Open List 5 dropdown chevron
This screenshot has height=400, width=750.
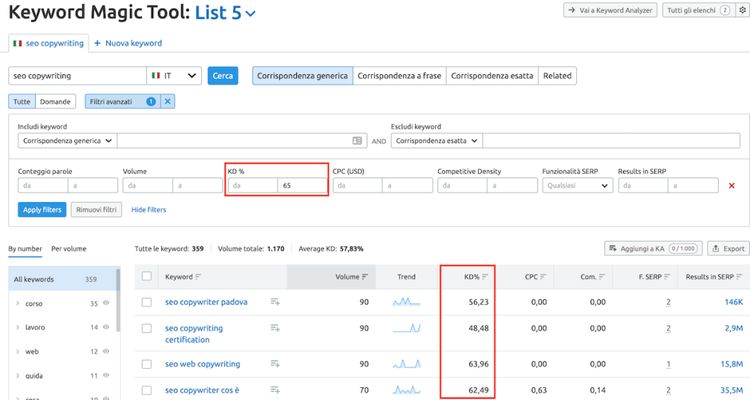point(251,14)
